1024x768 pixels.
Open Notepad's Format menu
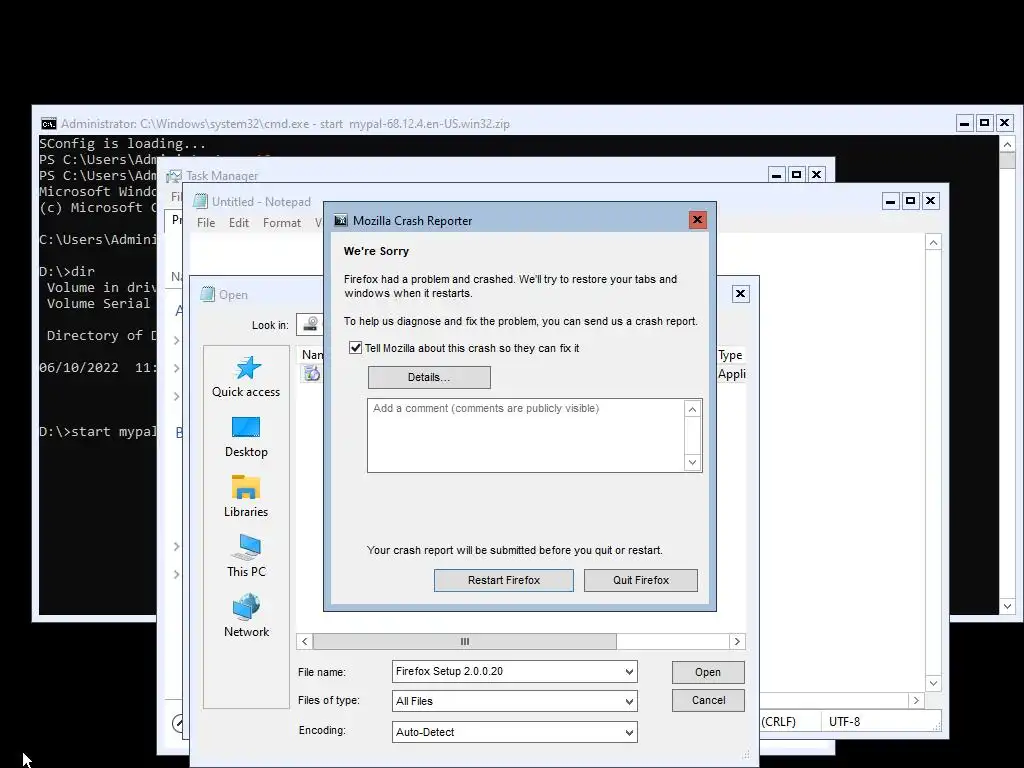(x=281, y=223)
